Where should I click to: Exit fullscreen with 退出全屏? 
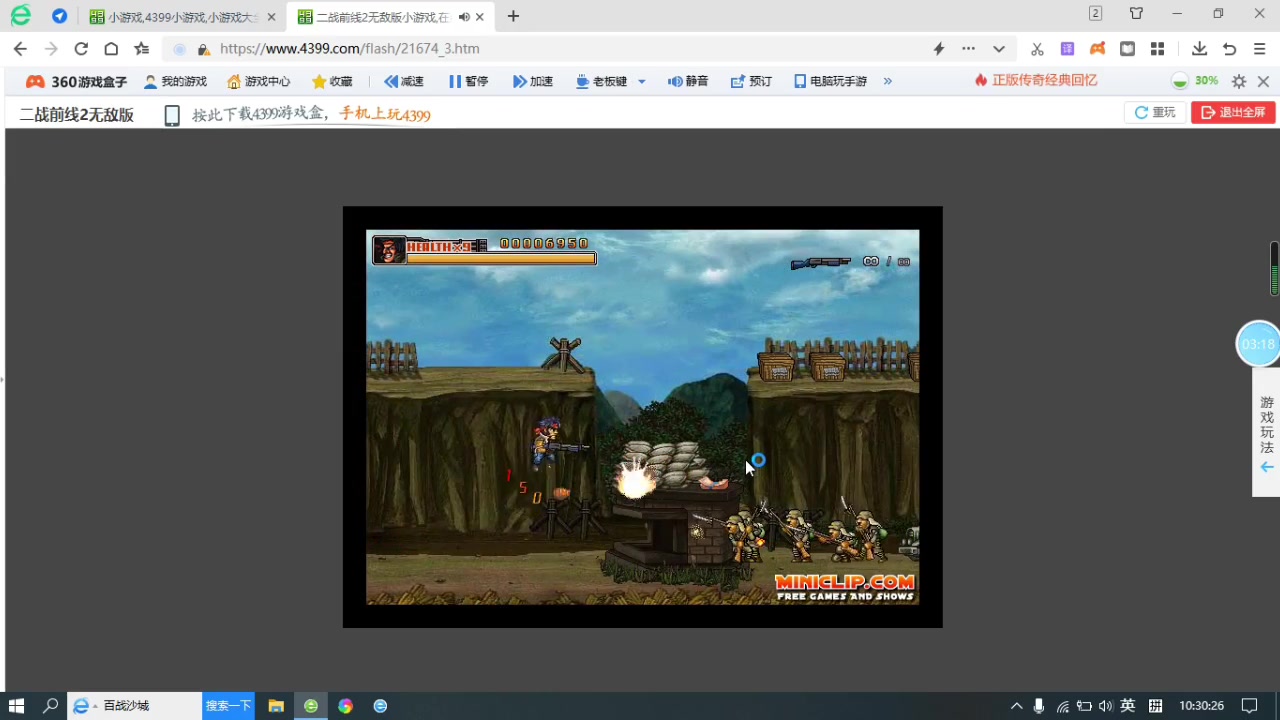click(x=1233, y=113)
